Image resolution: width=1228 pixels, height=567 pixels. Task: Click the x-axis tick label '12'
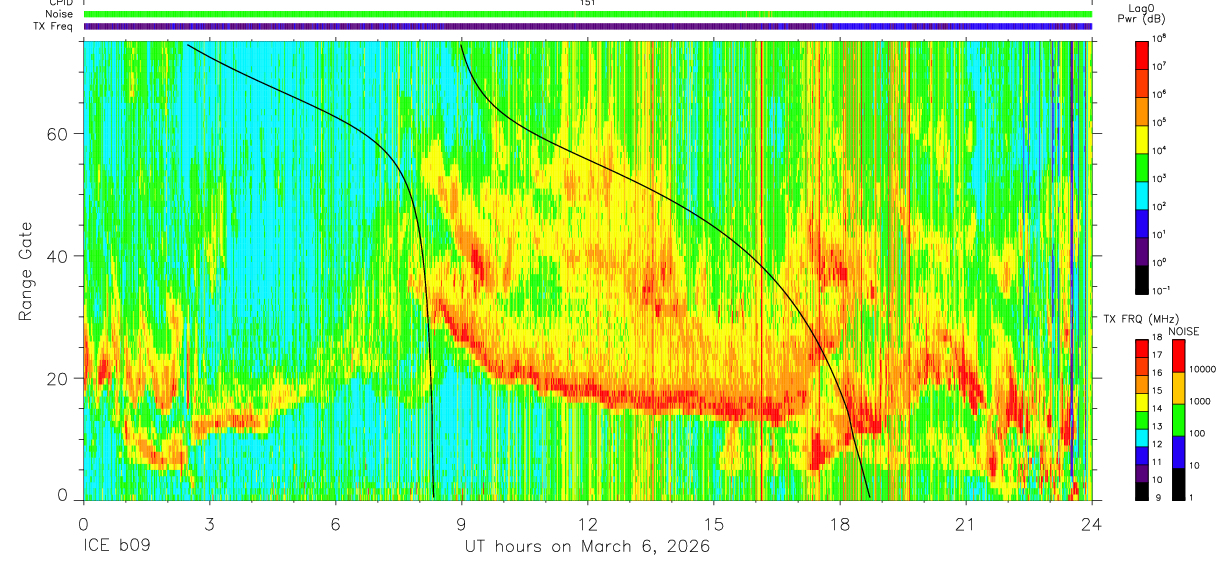pyautogui.click(x=587, y=524)
